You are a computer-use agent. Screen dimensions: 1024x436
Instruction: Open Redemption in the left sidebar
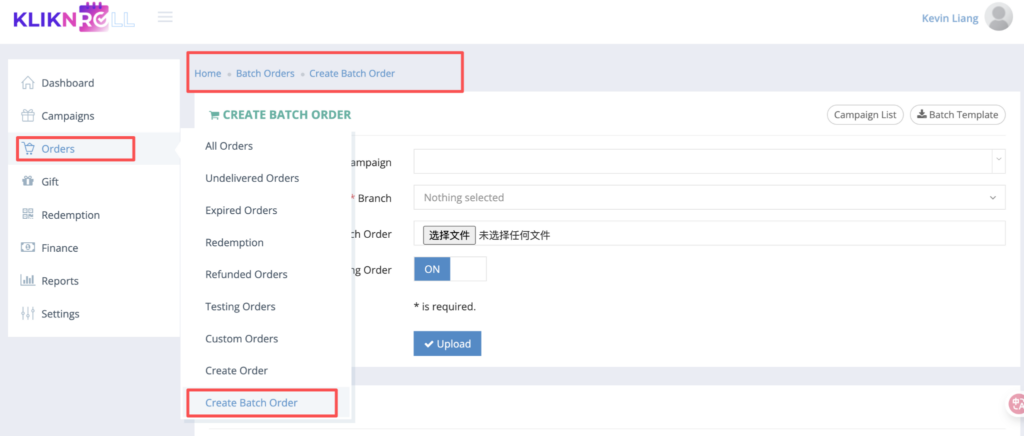point(70,215)
